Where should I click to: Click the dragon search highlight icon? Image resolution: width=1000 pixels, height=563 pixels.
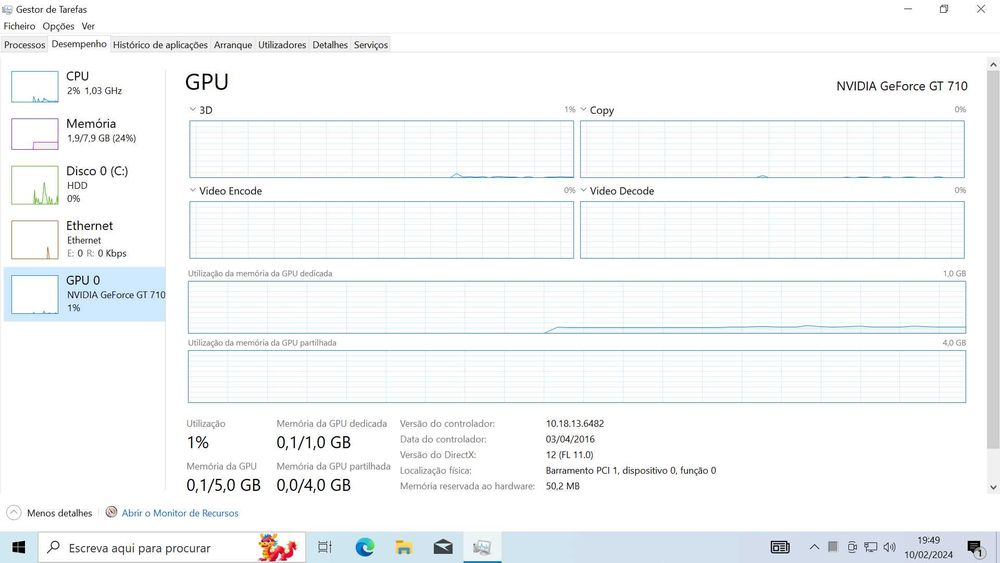277,547
